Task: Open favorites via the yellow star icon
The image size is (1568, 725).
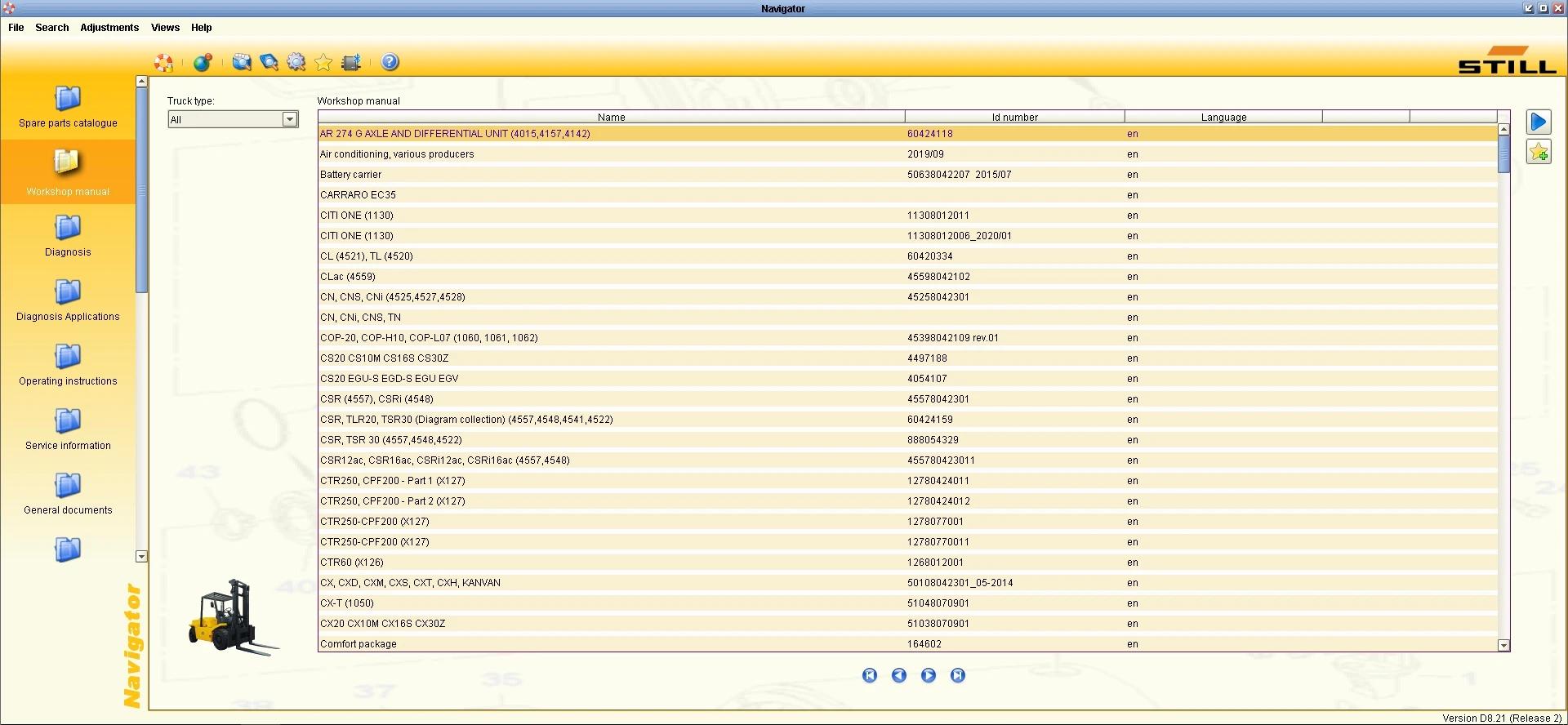Action: [x=323, y=63]
